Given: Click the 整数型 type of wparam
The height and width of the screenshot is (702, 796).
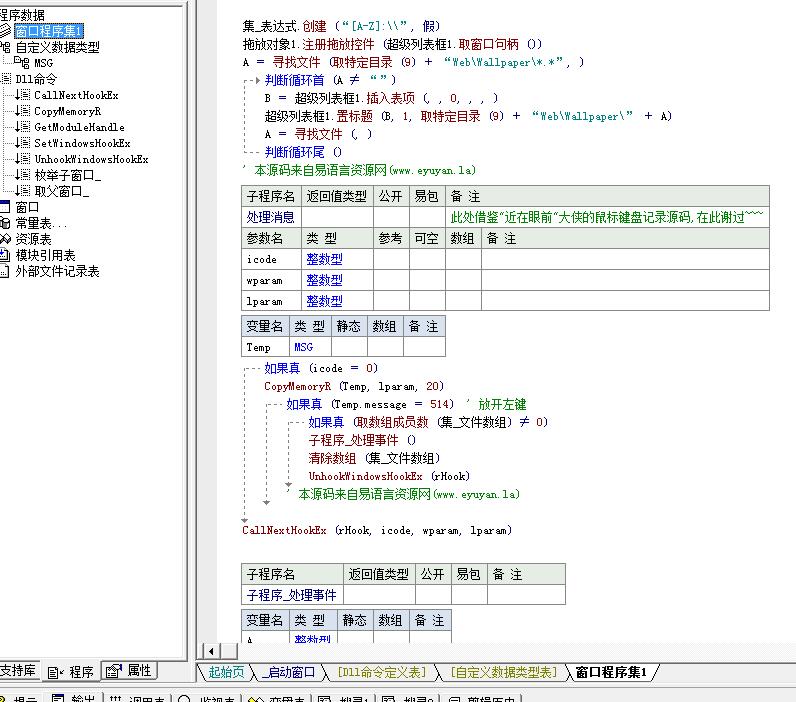Looking at the screenshot, I should point(324,280).
